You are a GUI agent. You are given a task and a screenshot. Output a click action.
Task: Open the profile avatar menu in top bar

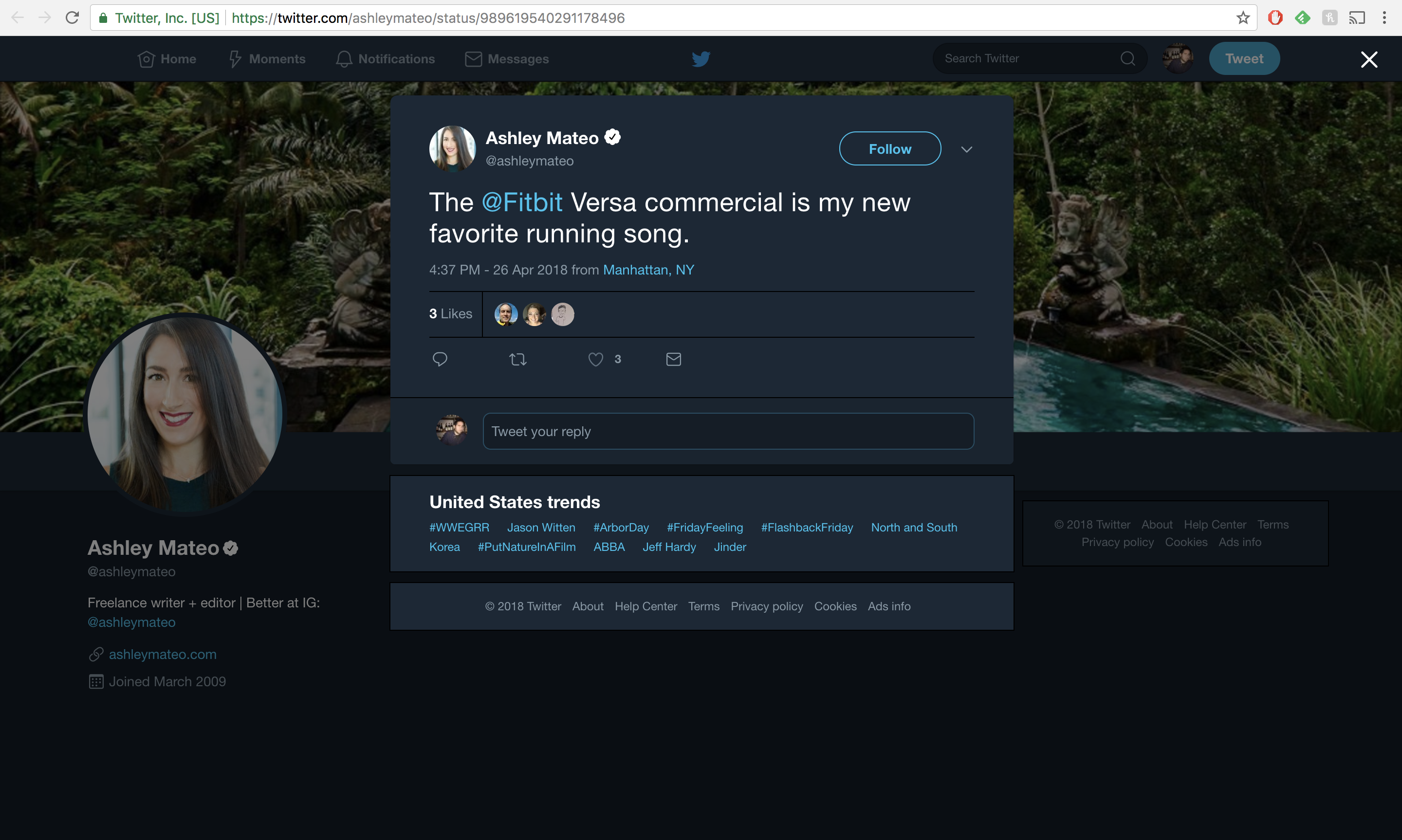1178,58
